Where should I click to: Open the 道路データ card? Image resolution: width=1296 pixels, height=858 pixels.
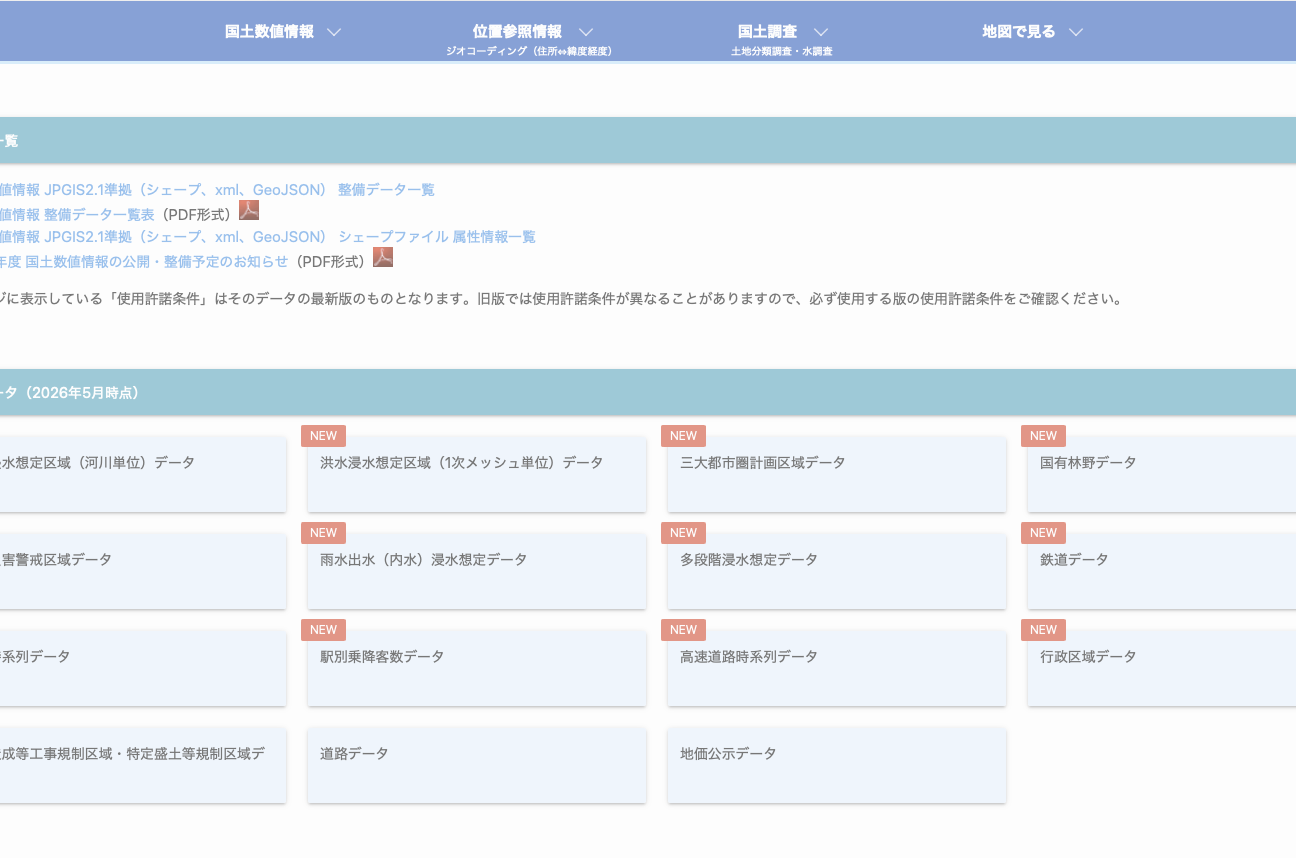(477, 765)
